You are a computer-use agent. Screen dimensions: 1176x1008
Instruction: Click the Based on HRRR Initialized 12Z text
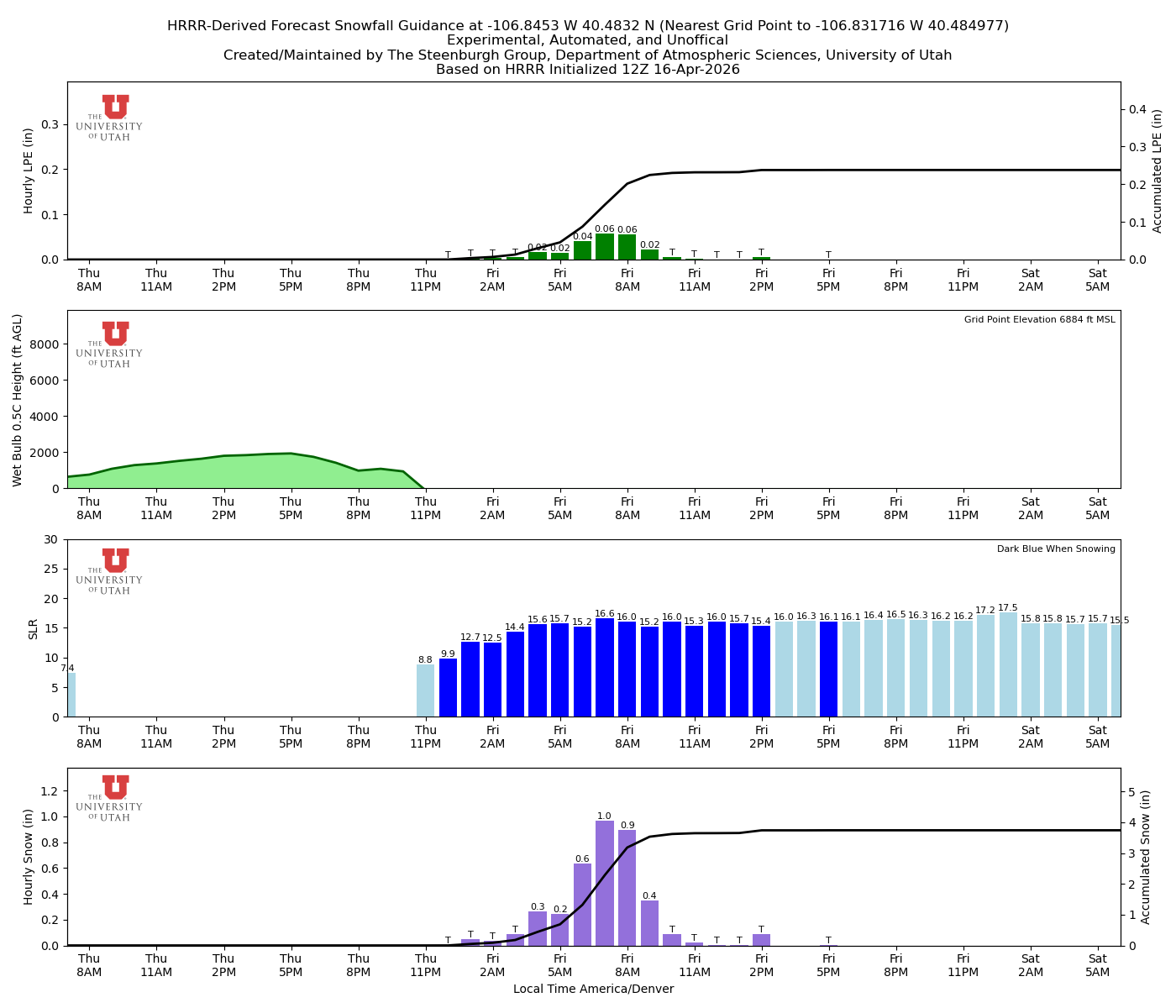[588, 70]
